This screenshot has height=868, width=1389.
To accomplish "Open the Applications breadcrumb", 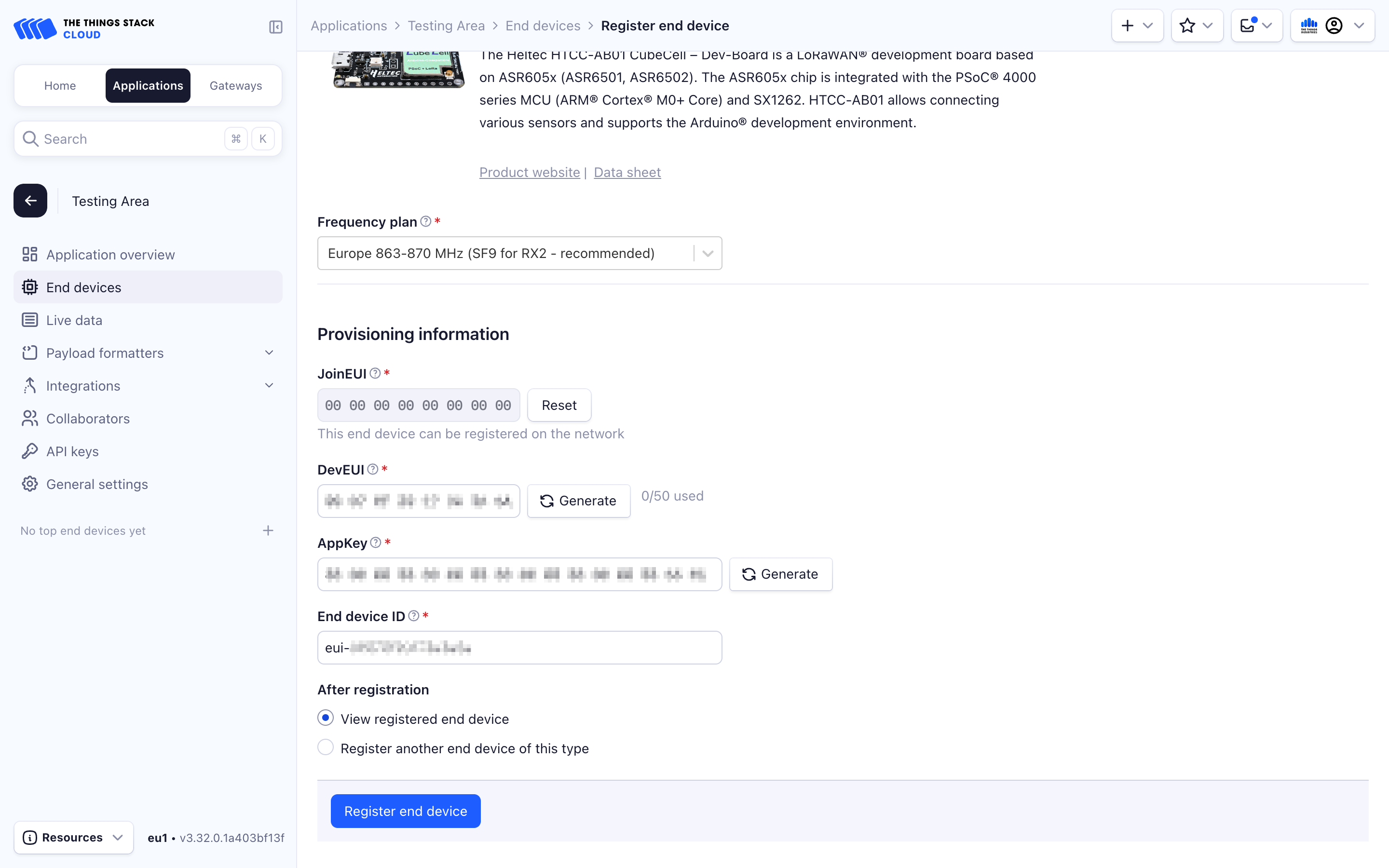I will coord(349,25).
